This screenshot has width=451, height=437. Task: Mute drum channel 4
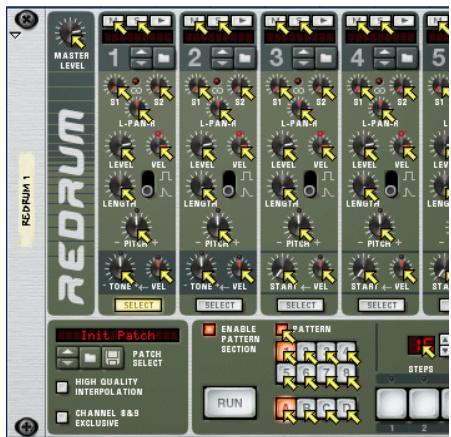(356, 21)
